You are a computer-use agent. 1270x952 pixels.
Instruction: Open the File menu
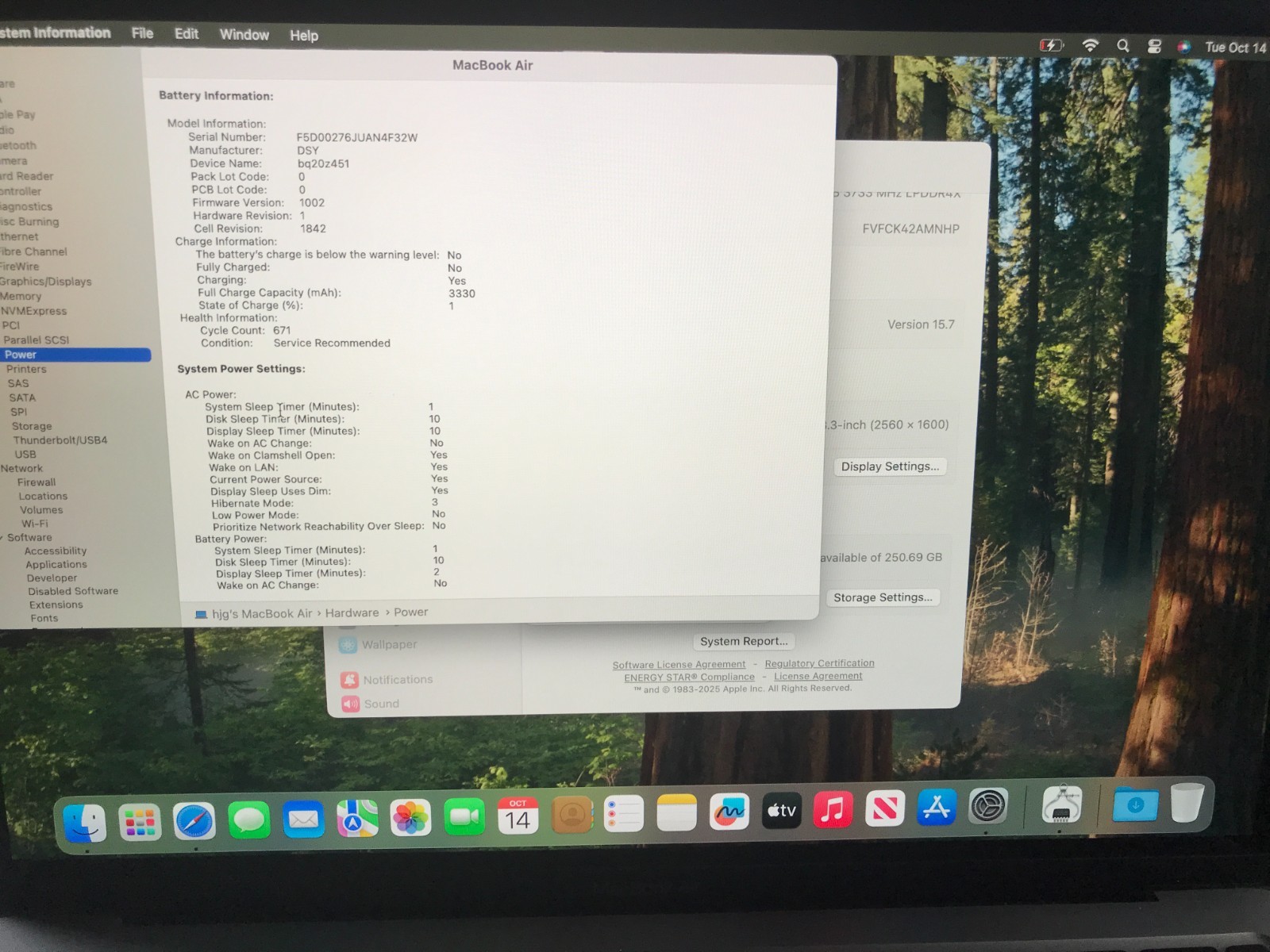pyautogui.click(x=142, y=33)
